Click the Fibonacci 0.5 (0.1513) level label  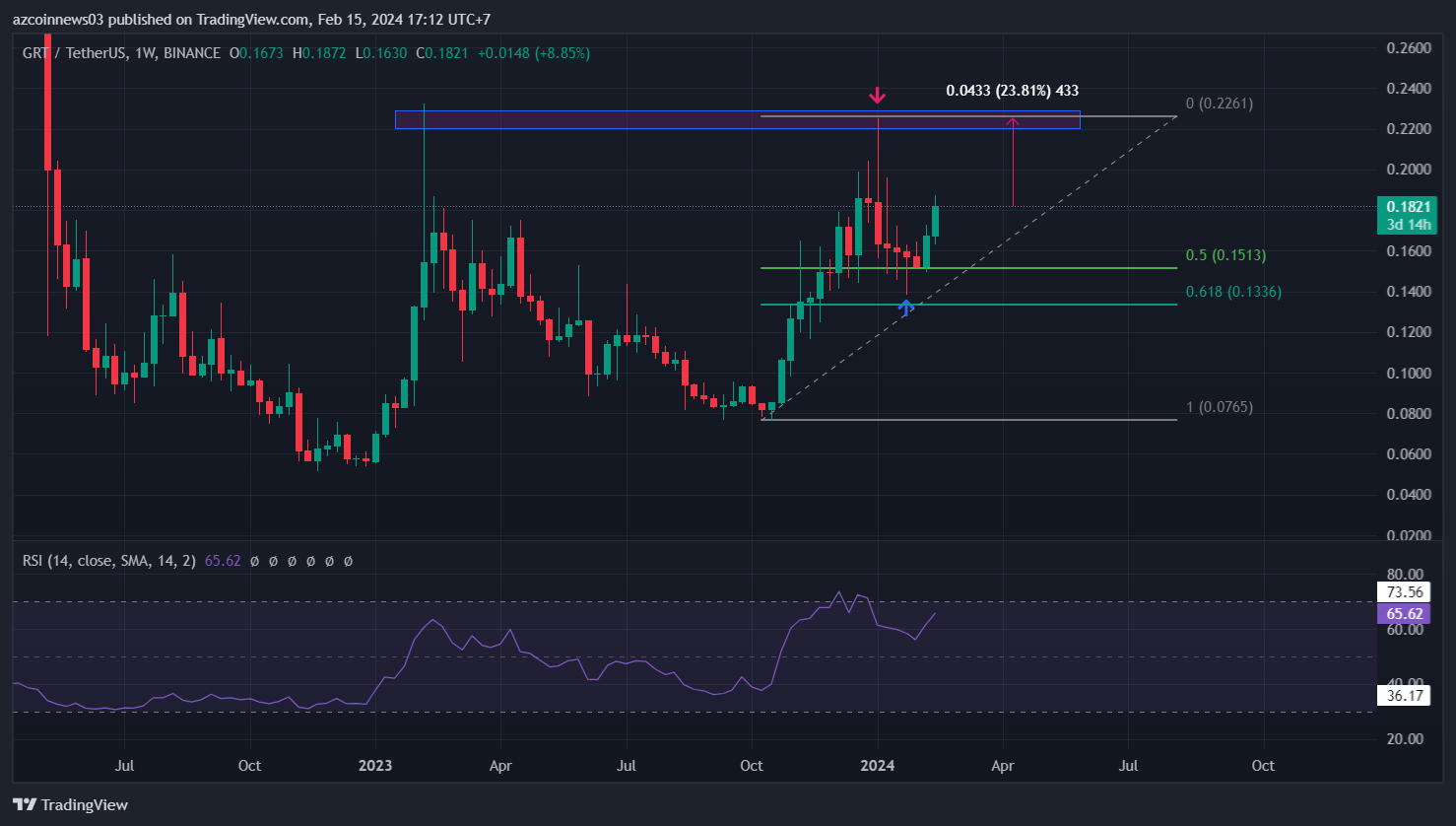click(1225, 255)
